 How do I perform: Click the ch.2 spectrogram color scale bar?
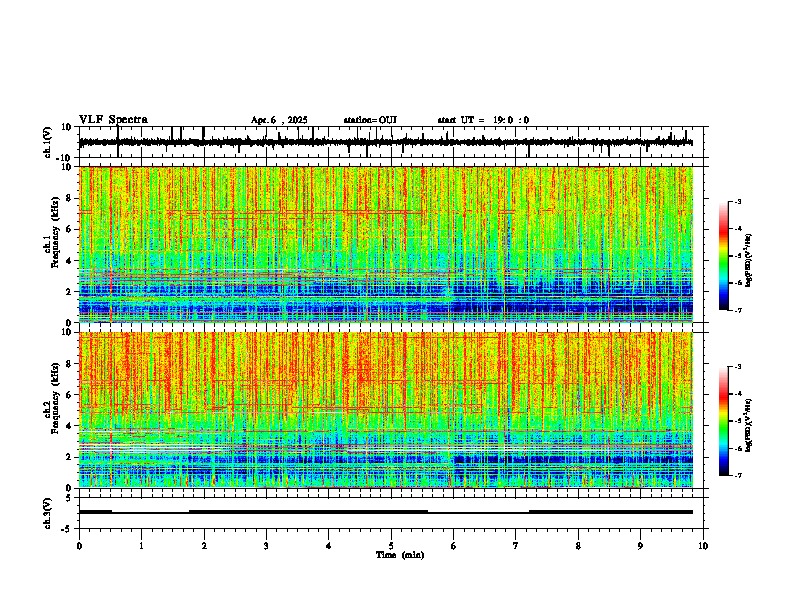pyautogui.click(x=723, y=421)
